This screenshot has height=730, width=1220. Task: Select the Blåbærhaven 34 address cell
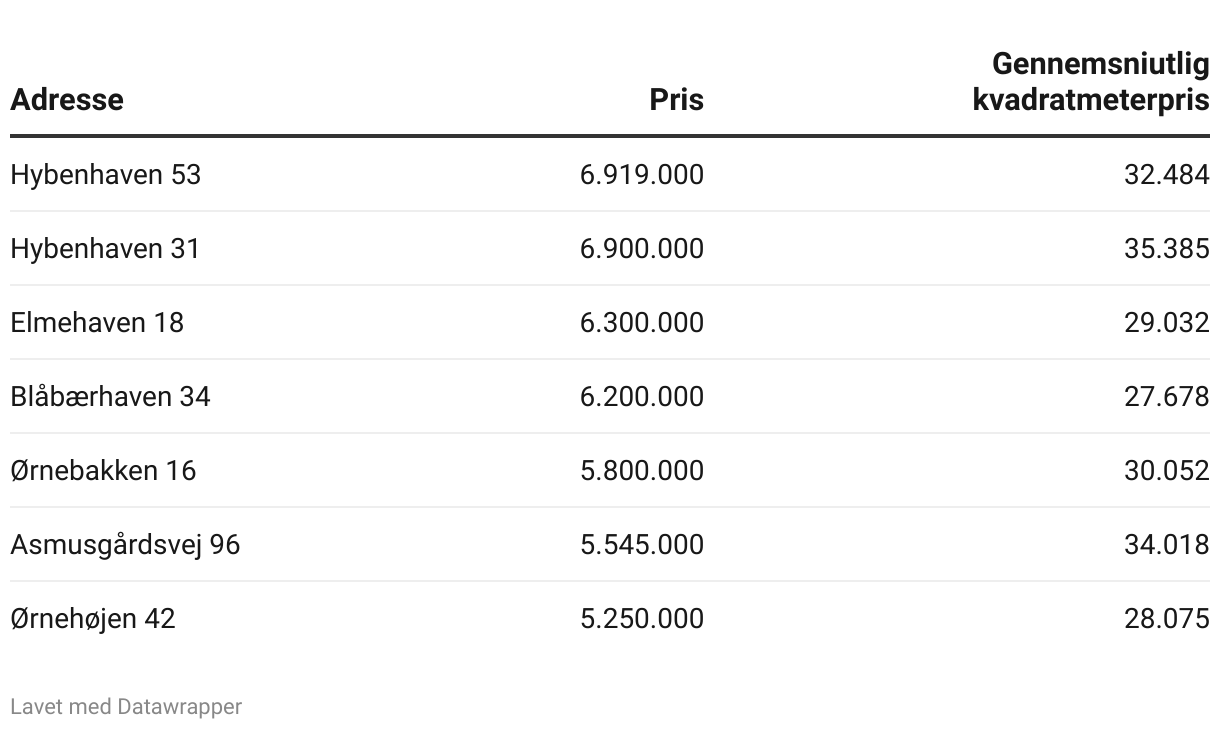coord(110,397)
